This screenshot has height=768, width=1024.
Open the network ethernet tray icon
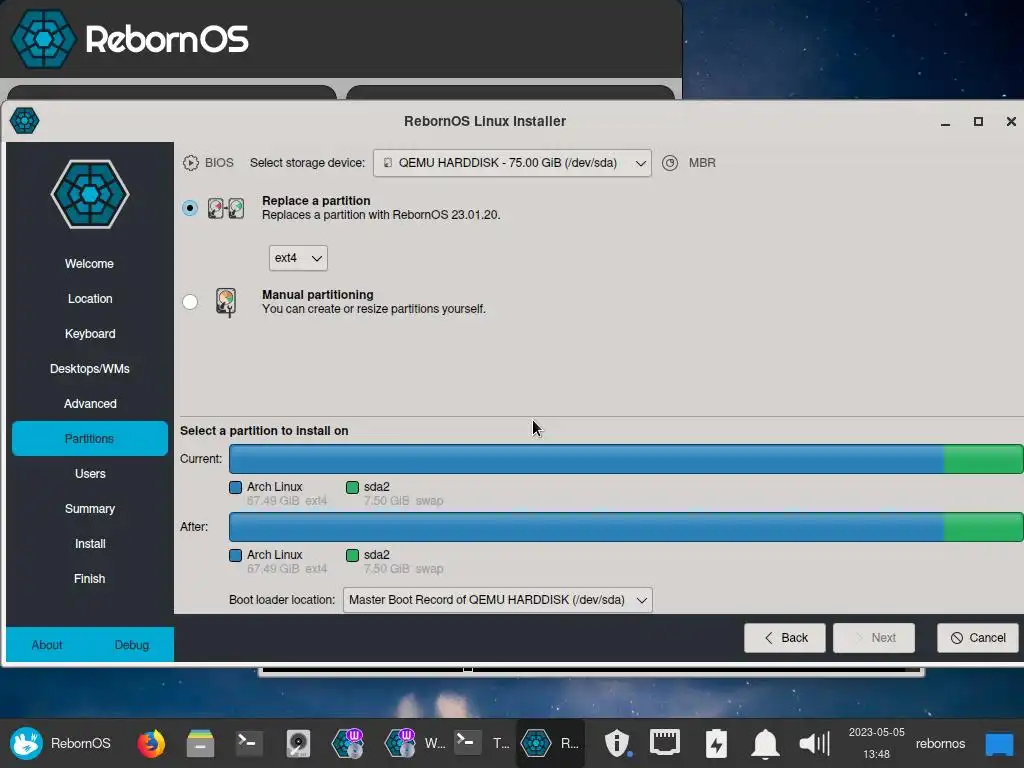[x=665, y=743]
